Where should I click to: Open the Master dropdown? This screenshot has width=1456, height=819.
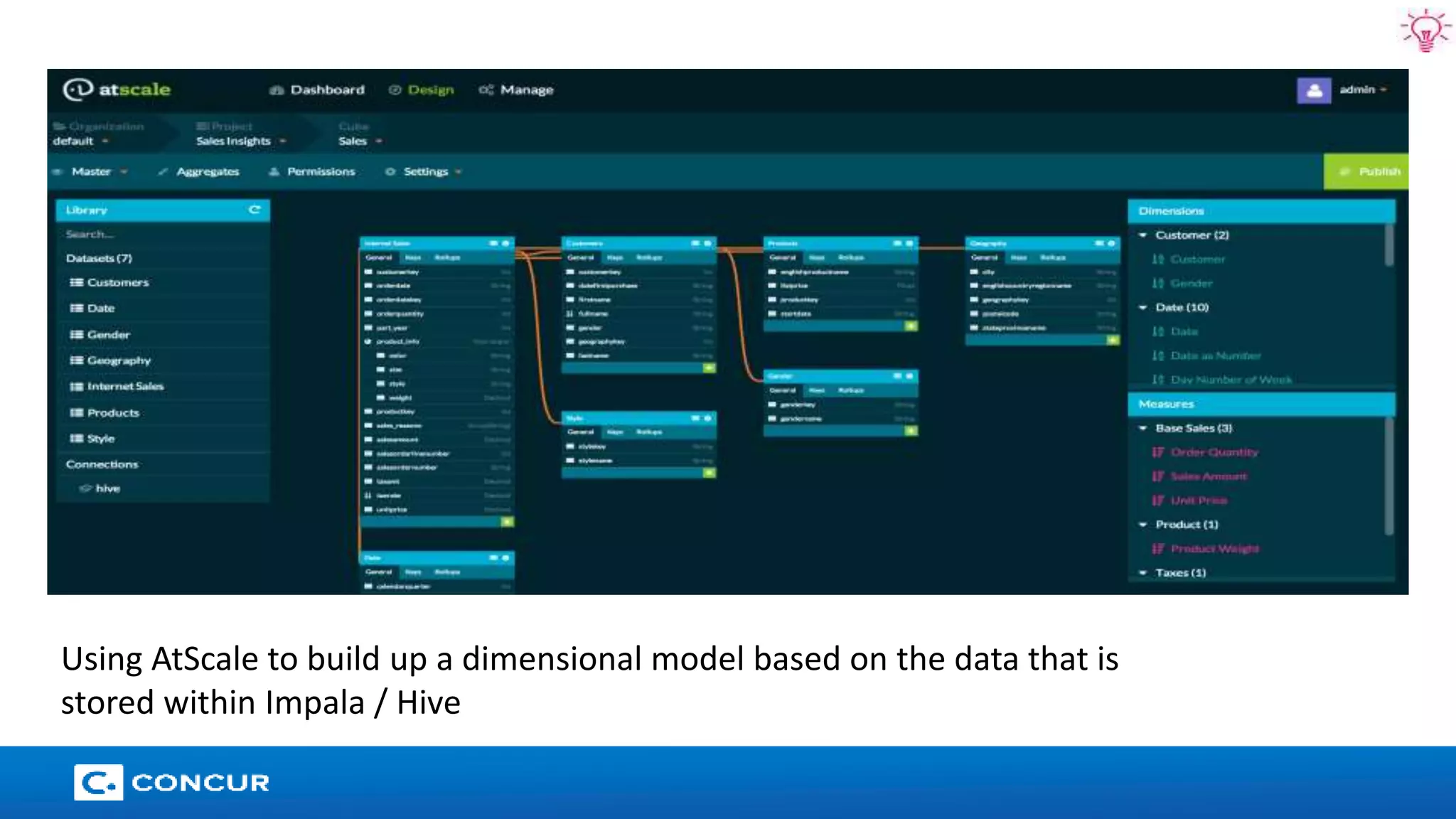91,171
